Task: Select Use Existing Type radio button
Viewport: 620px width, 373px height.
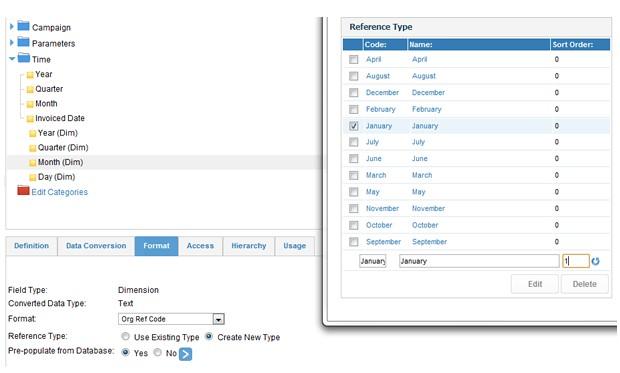Action: tap(125, 336)
